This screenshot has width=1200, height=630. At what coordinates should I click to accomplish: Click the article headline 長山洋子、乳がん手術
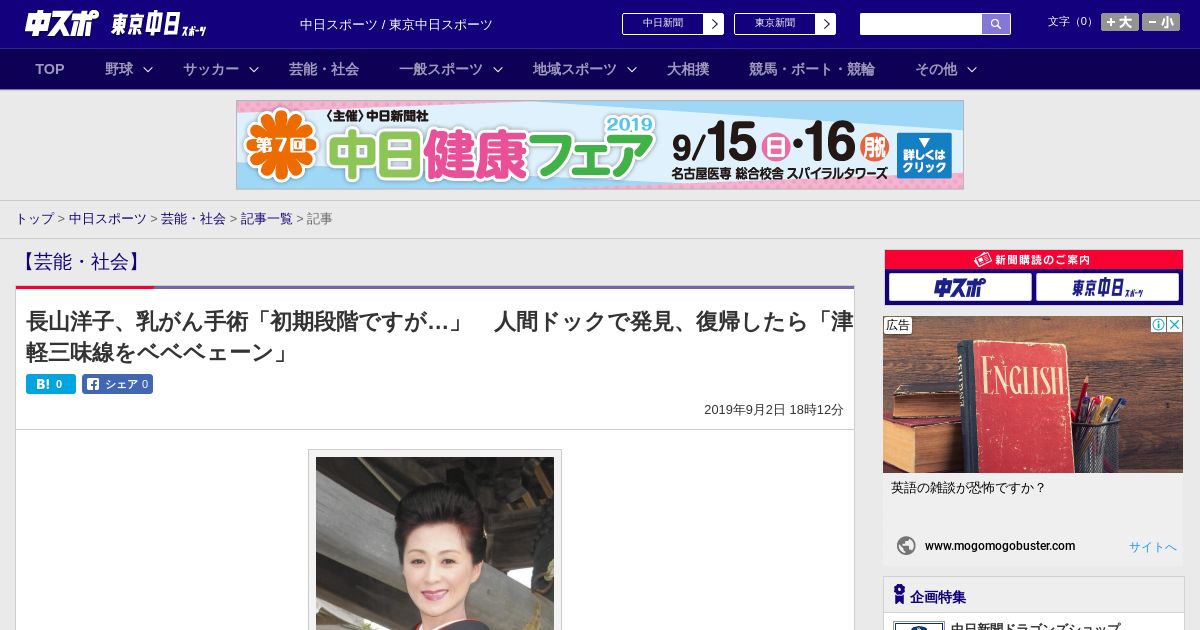440,337
